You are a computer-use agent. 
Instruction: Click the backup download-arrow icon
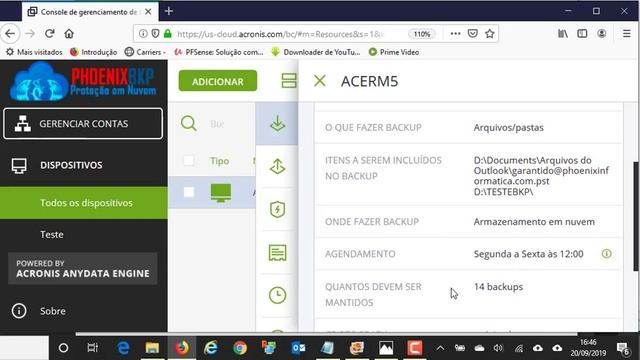[277, 123]
